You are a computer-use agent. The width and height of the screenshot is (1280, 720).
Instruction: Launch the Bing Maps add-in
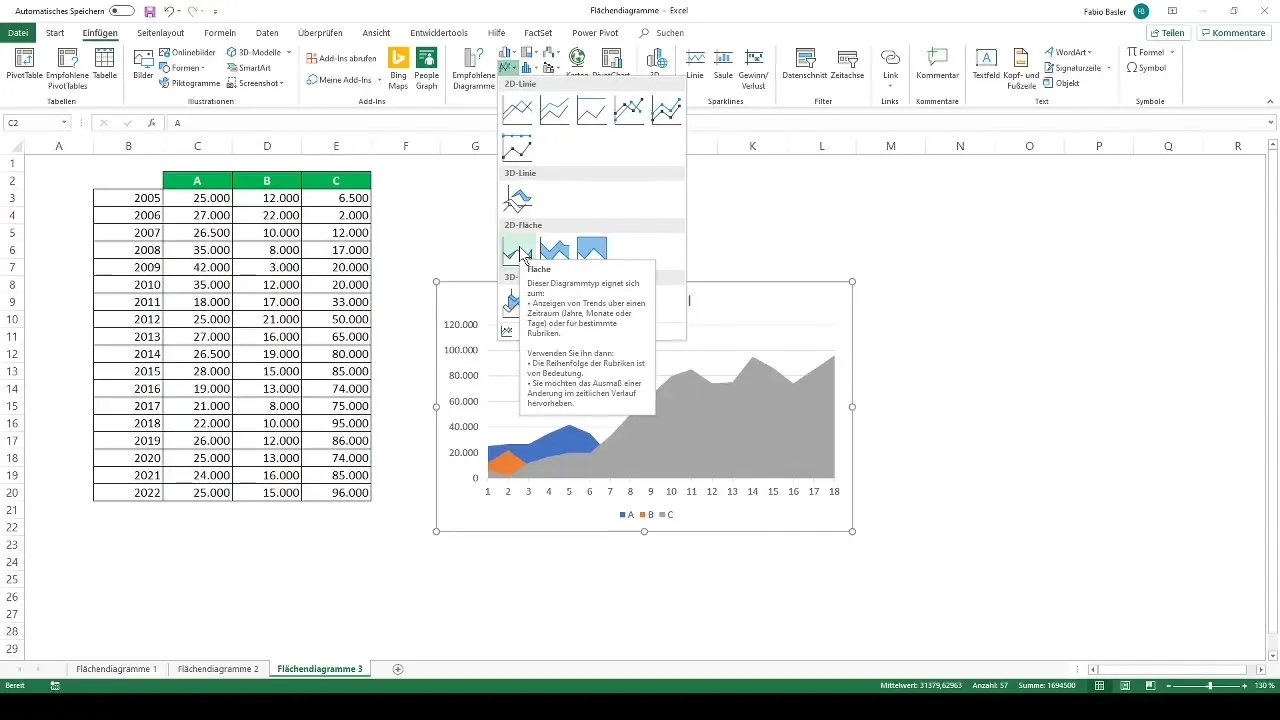tap(399, 68)
